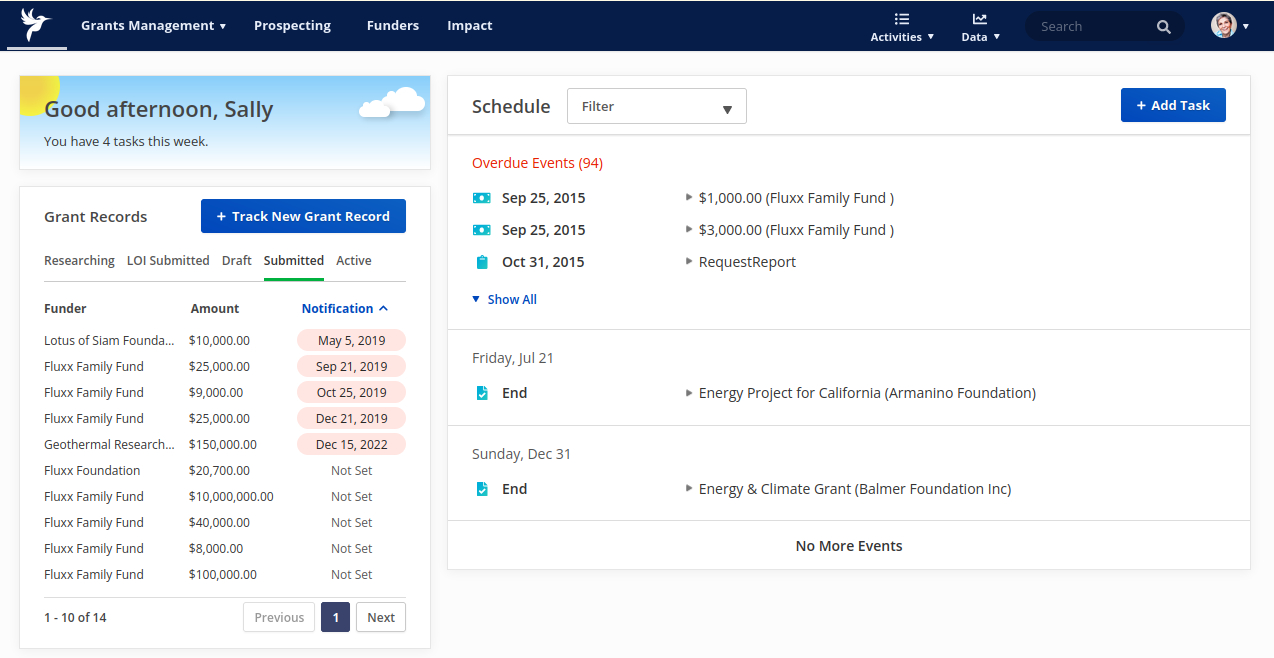Open Geothermal Research grant record
This screenshot has height=658, width=1274.
tap(109, 444)
